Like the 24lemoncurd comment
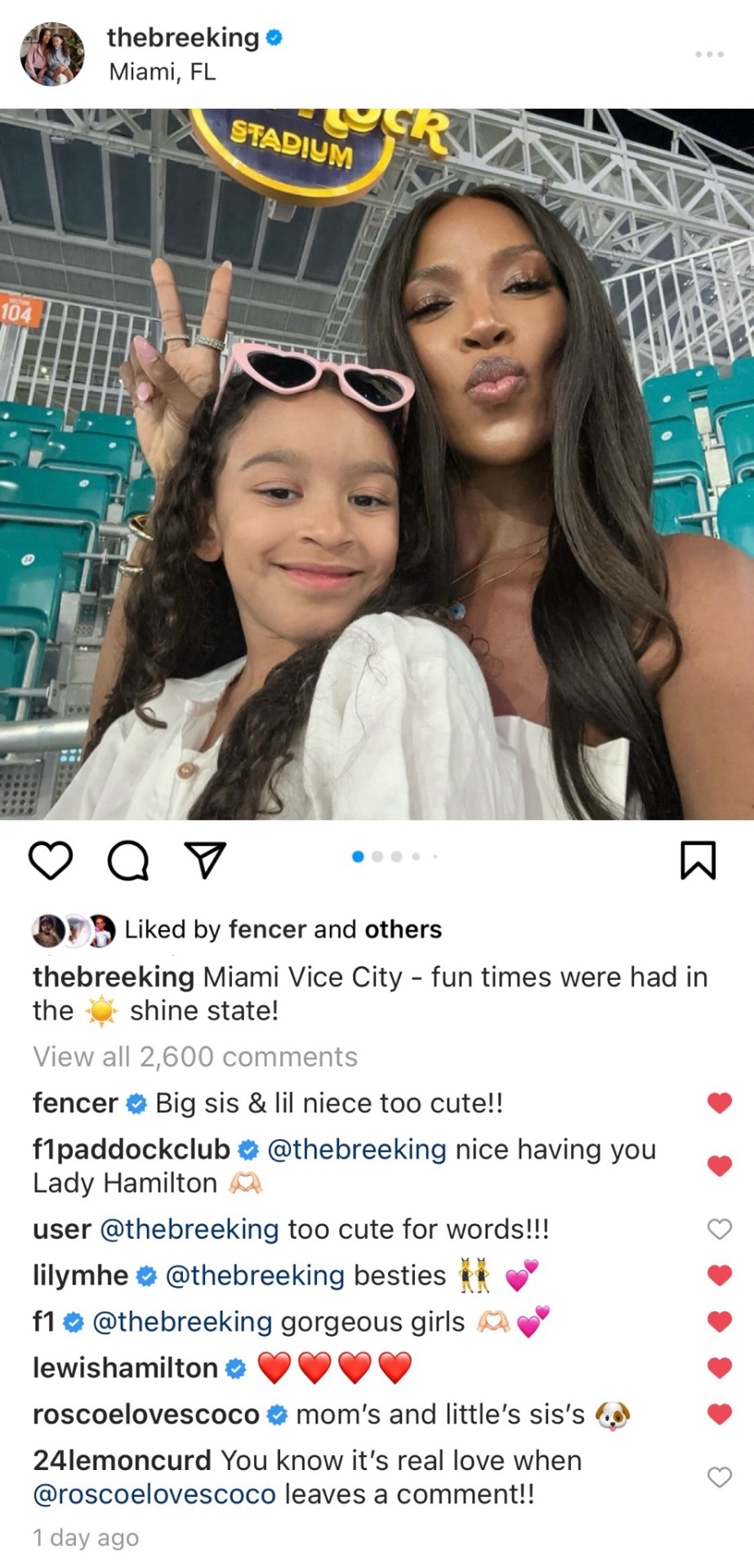The width and height of the screenshot is (754, 1568). pyautogui.click(x=719, y=1477)
